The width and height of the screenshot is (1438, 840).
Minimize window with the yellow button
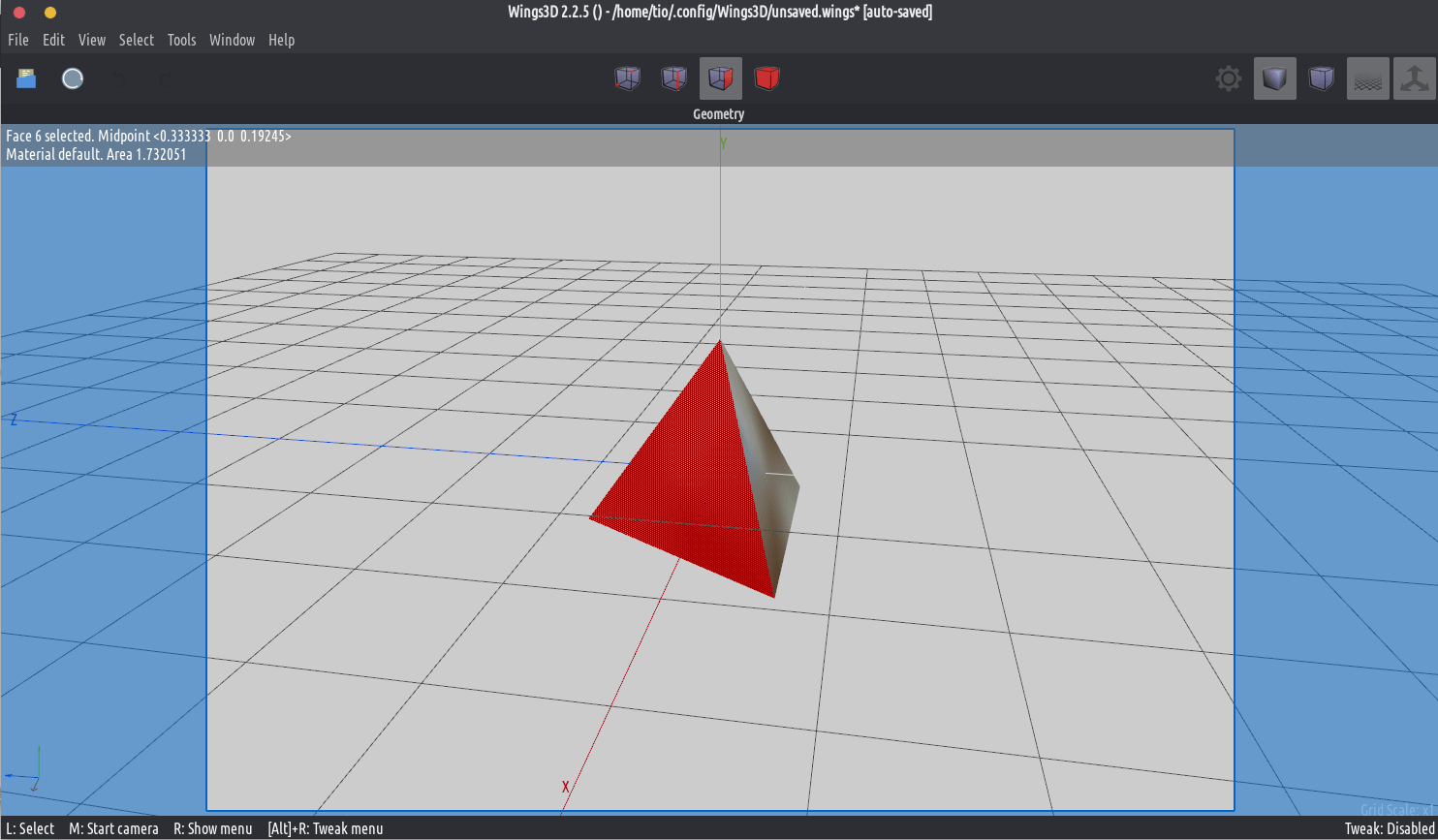click(x=50, y=13)
